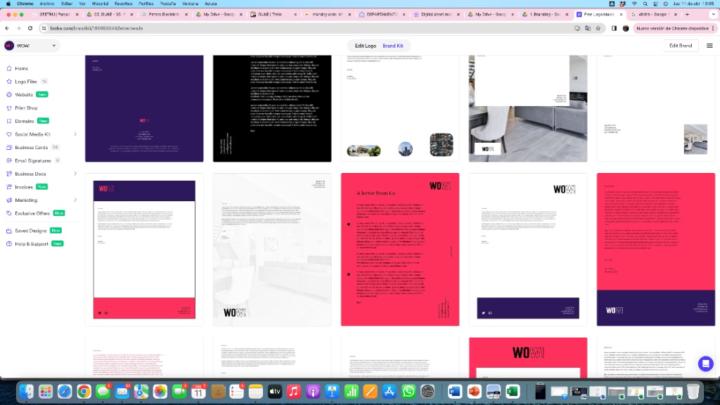Open Safari from the Dock
Image resolution: width=720 pixels, height=405 pixels.
point(65,392)
